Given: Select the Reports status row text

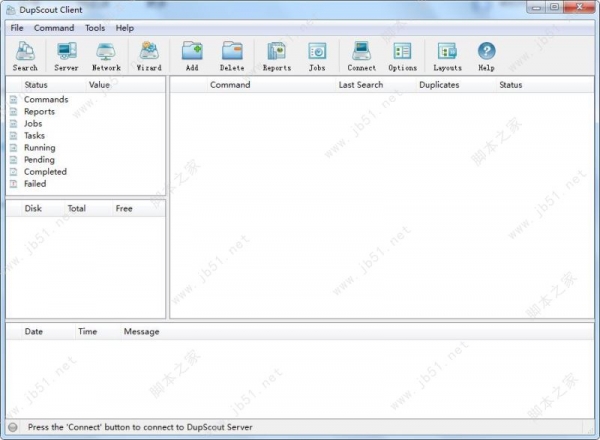Looking at the screenshot, I should (39, 112).
